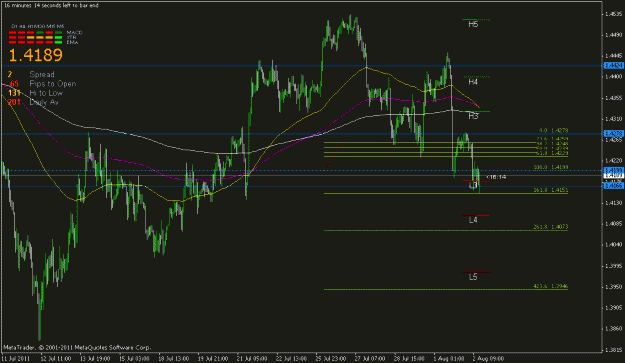Click the '11 Jul 2011' time axis label
The width and height of the screenshot is (625, 363).
[15, 359]
